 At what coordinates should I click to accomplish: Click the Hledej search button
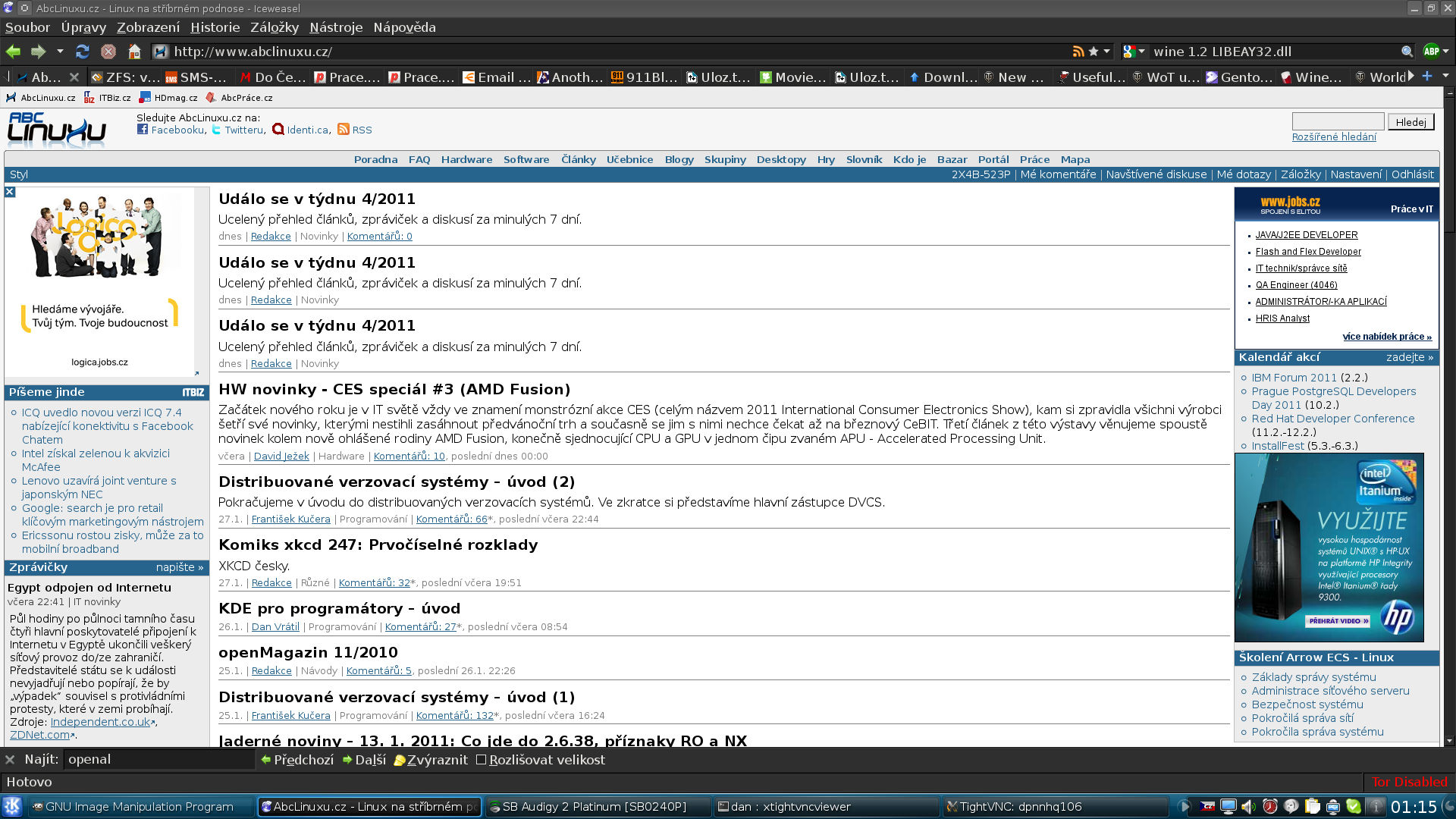tap(1410, 122)
